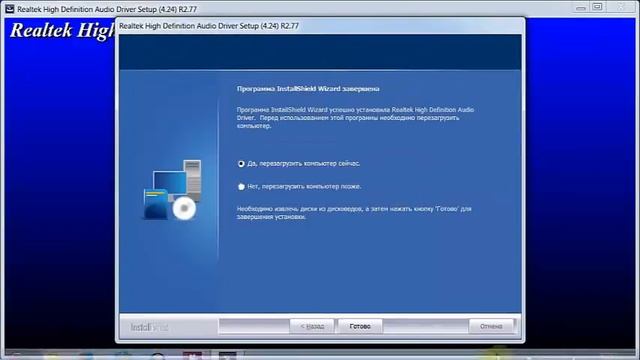Image resolution: width=640 pixels, height=360 pixels.
Task: Select 'Нет, перезагрузить компьютер позже' radio option
Action: coord(241,187)
